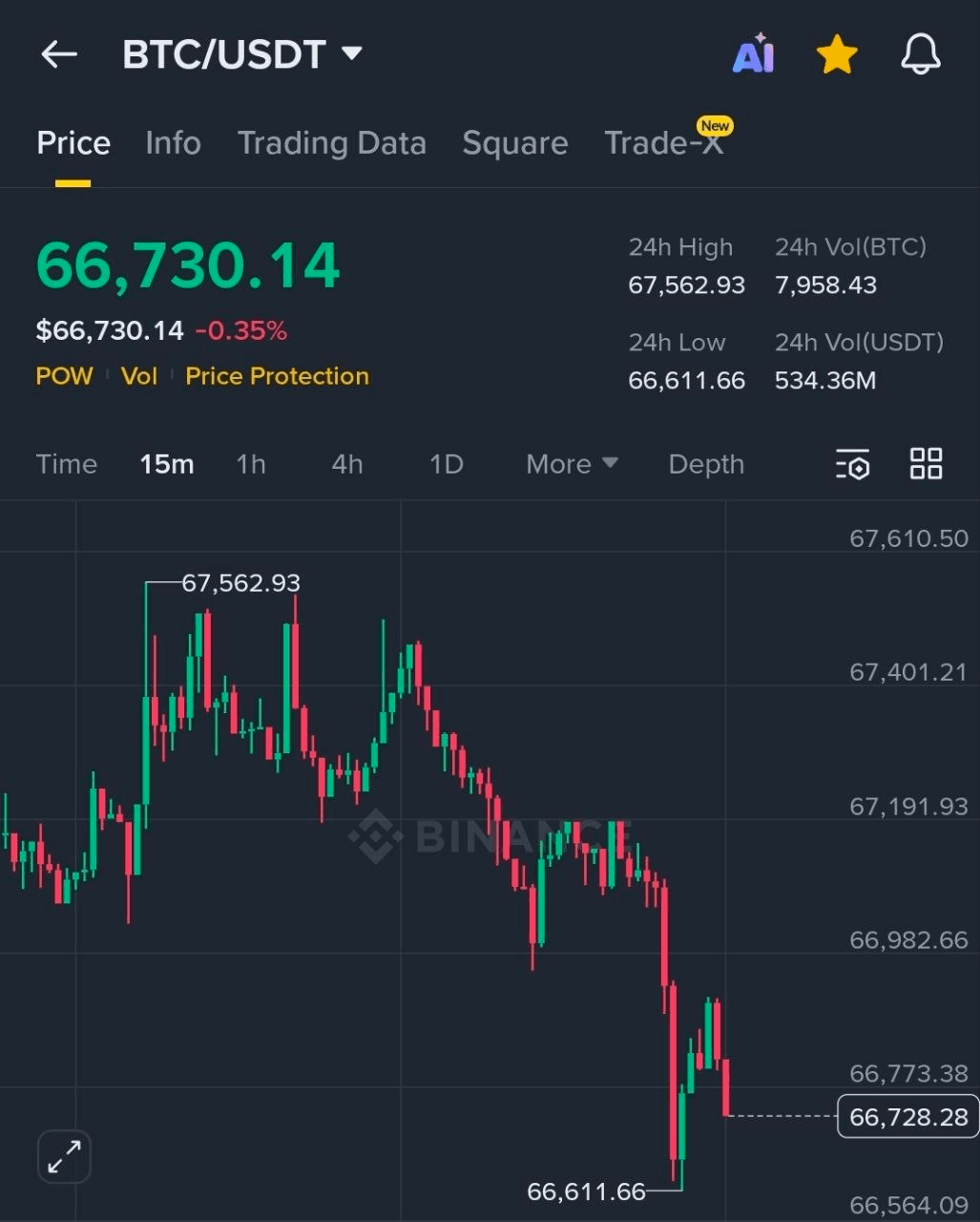Select the 4h chart interval

coord(347,464)
